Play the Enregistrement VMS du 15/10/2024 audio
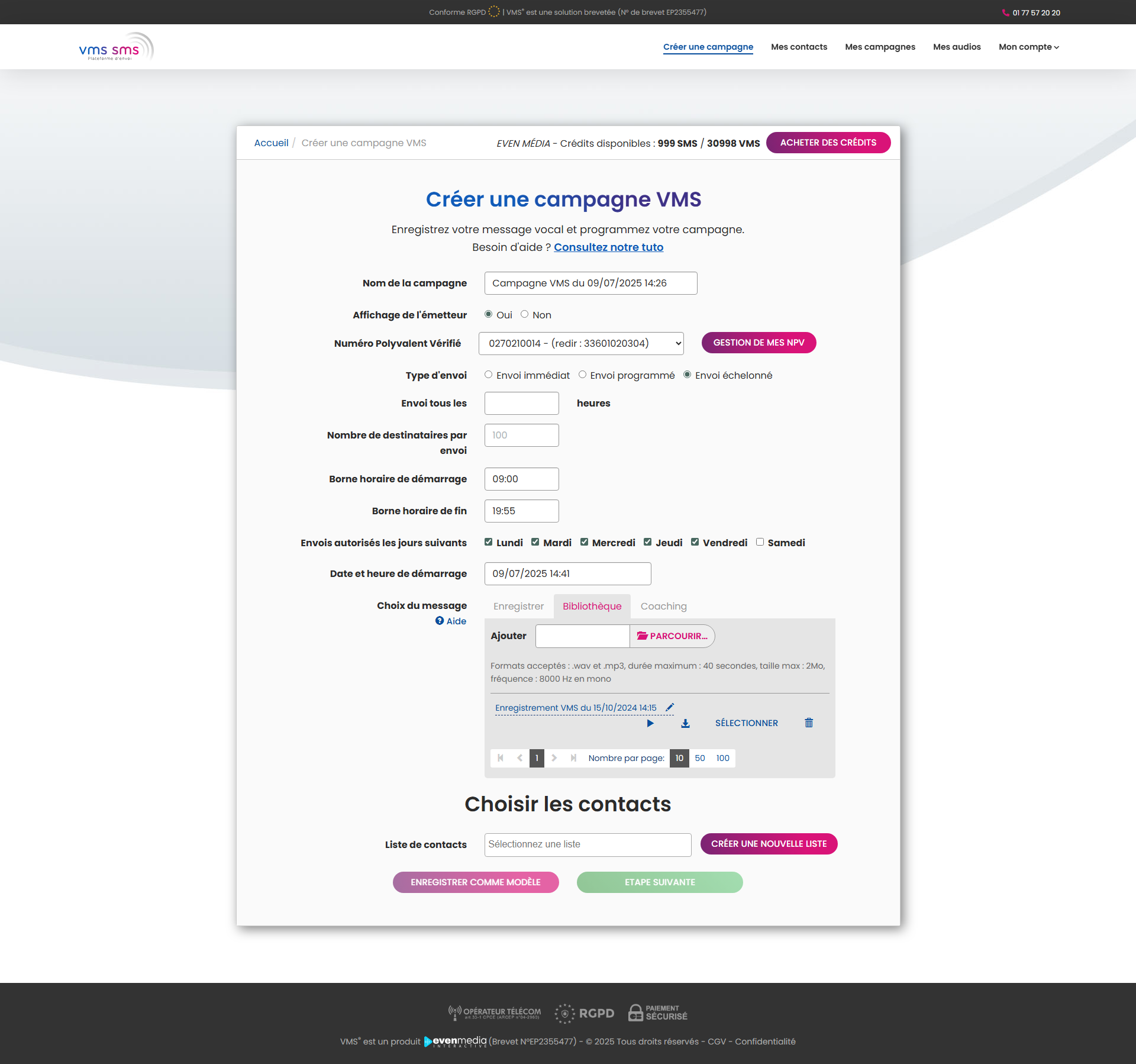 point(650,723)
